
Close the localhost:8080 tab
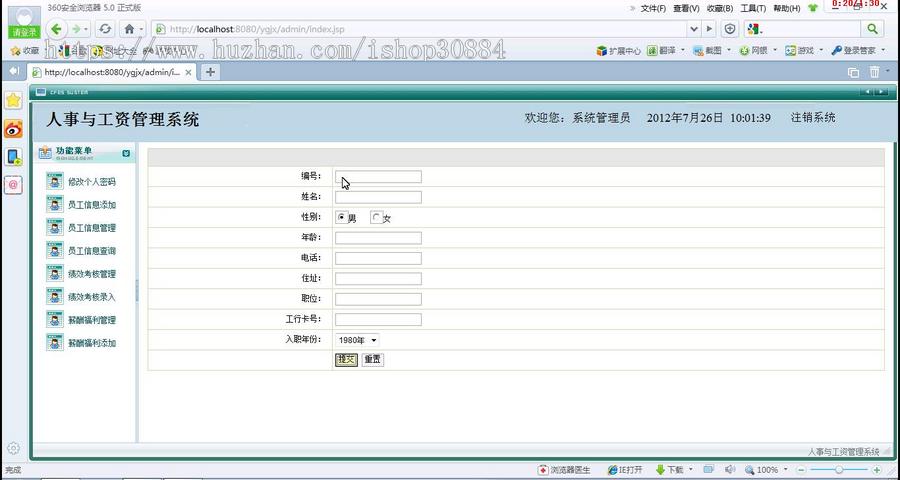188,72
